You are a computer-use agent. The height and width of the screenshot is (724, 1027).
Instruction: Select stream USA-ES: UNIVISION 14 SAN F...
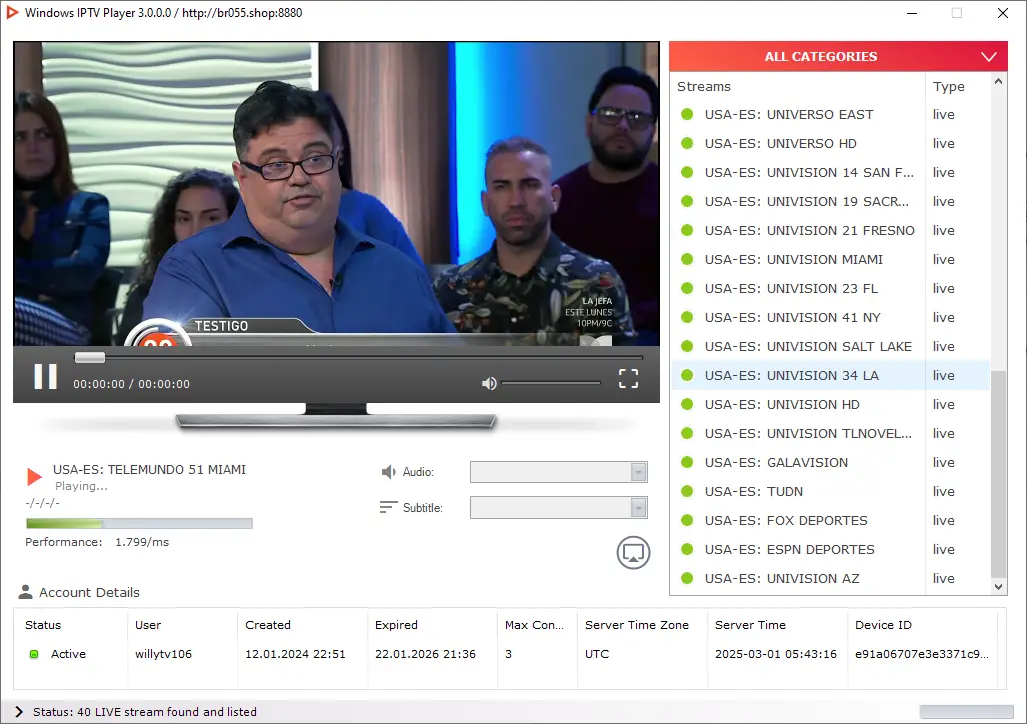(831, 172)
